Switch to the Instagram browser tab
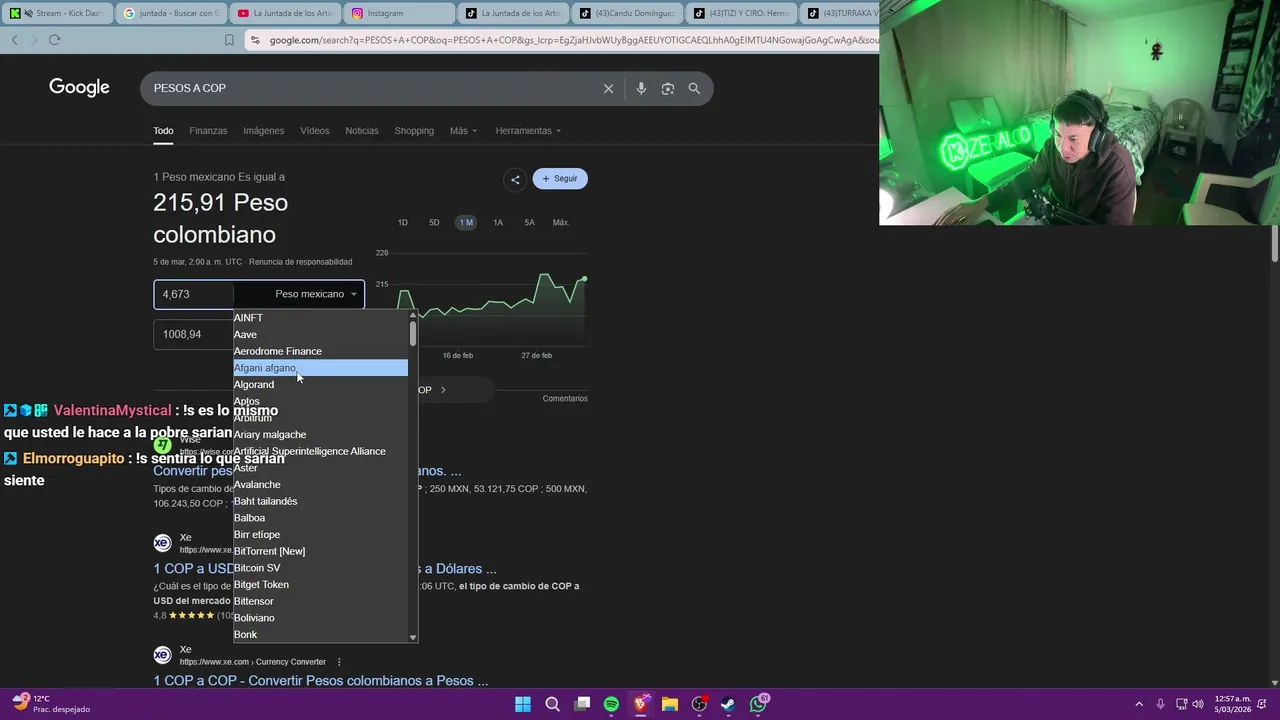Image resolution: width=1280 pixels, height=720 pixels. pyautogui.click(x=399, y=13)
